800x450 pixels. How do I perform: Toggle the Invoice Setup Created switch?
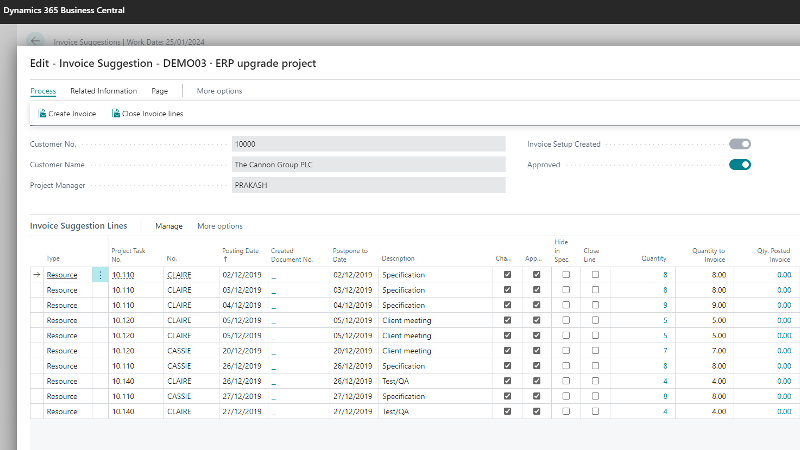click(x=740, y=144)
